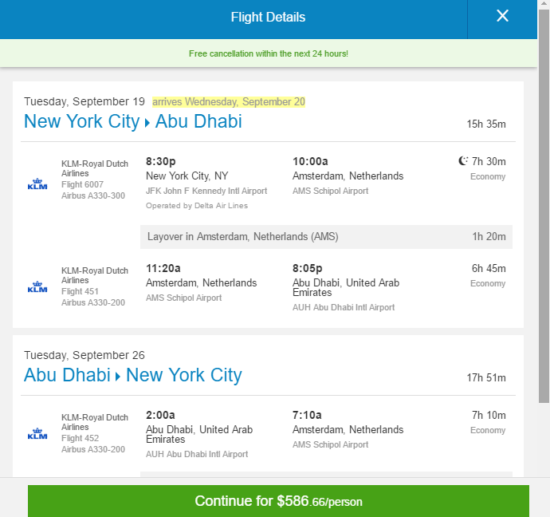
Task: Click the Flight Details header title
Action: tap(268, 17)
